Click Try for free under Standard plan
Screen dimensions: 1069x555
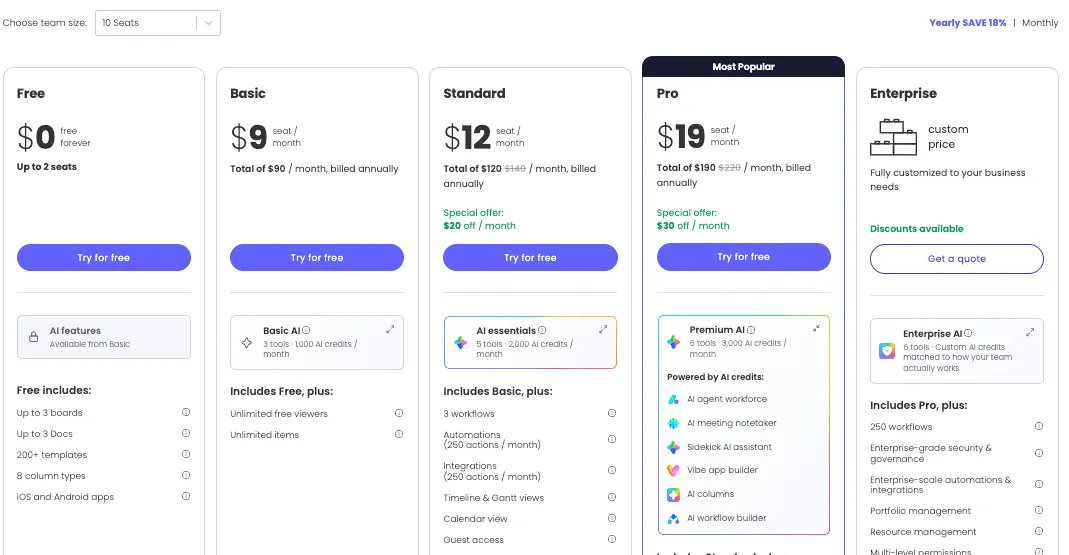530,257
